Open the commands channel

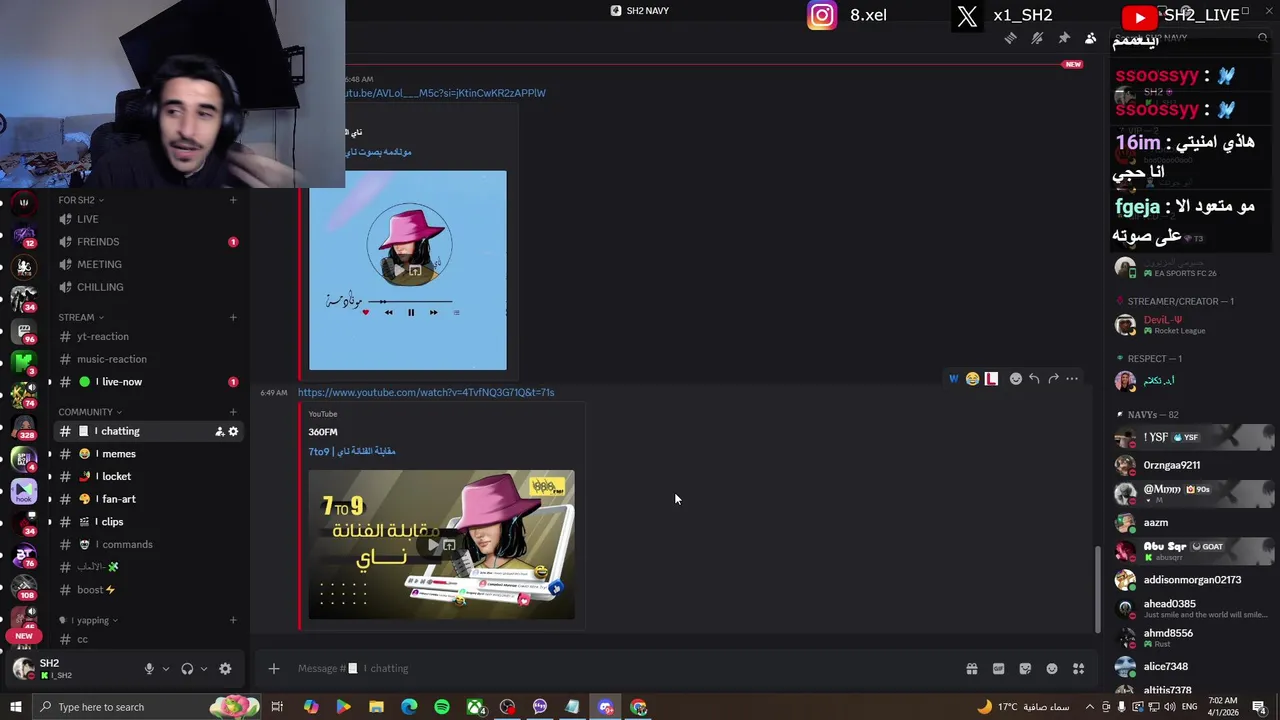click(148, 545)
